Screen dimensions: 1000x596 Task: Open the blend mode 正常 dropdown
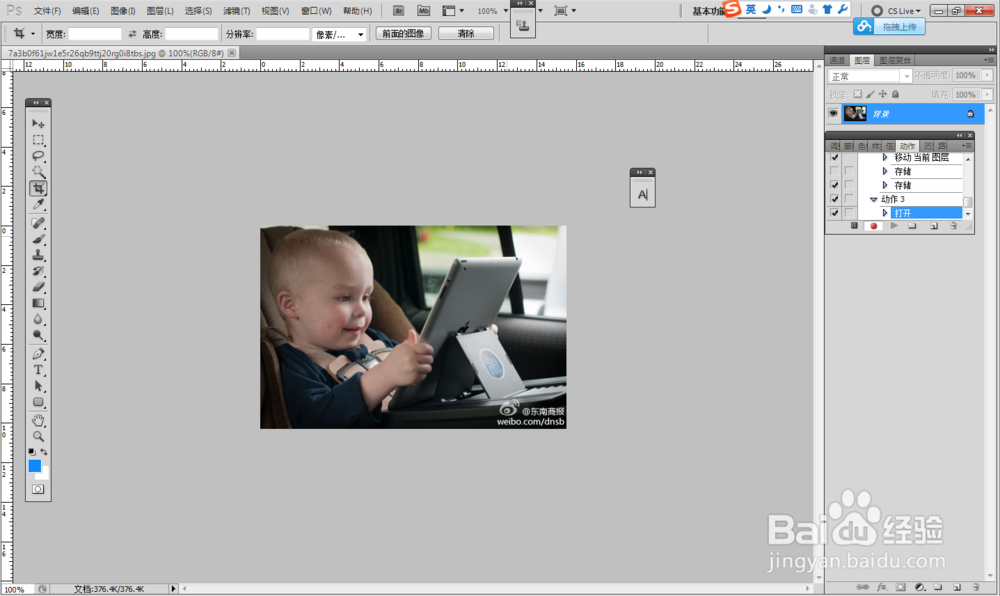coord(871,76)
